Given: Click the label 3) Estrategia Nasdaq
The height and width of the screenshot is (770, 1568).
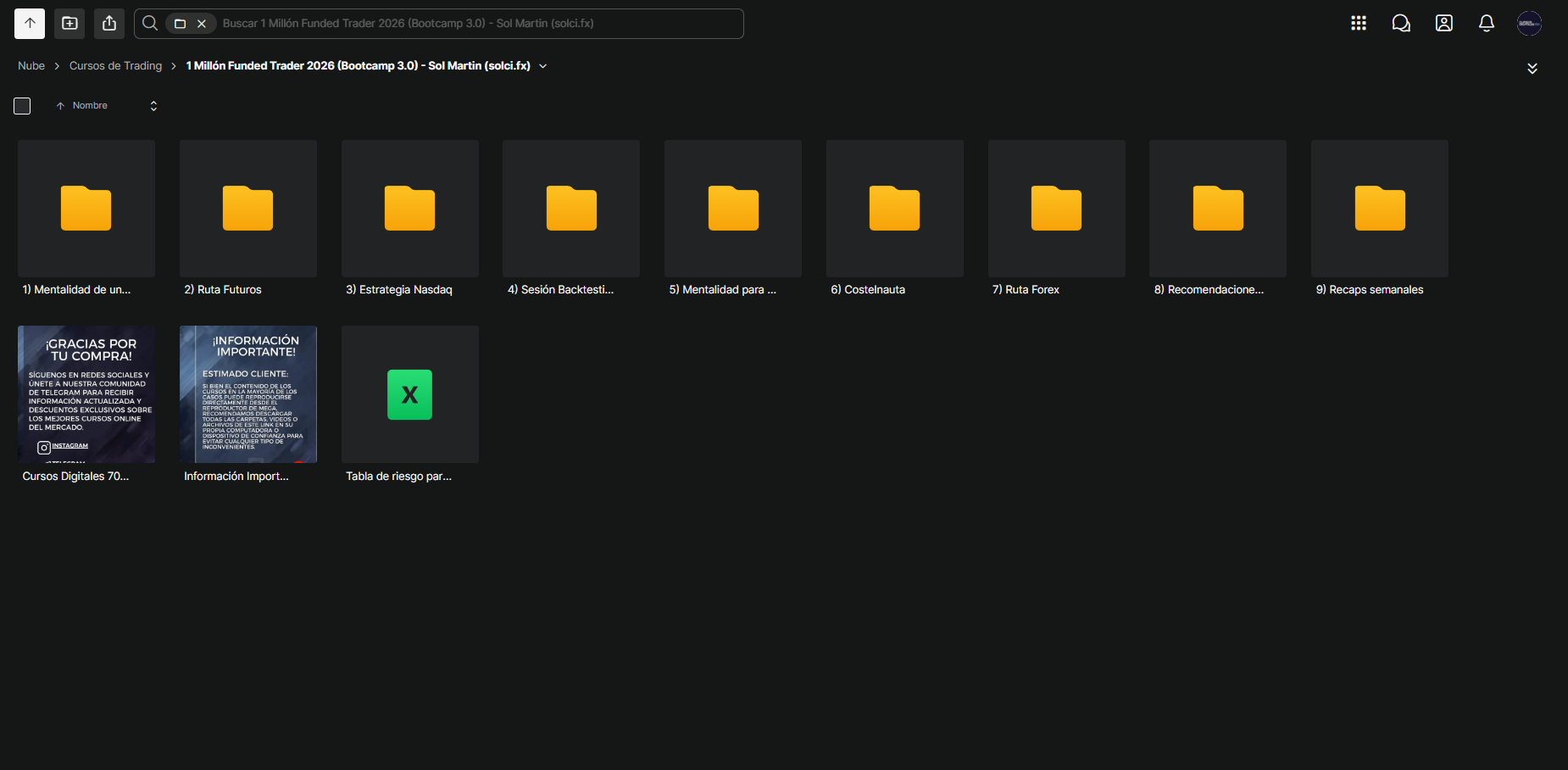Looking at the screenshot, I should click(x=399, y=290).
